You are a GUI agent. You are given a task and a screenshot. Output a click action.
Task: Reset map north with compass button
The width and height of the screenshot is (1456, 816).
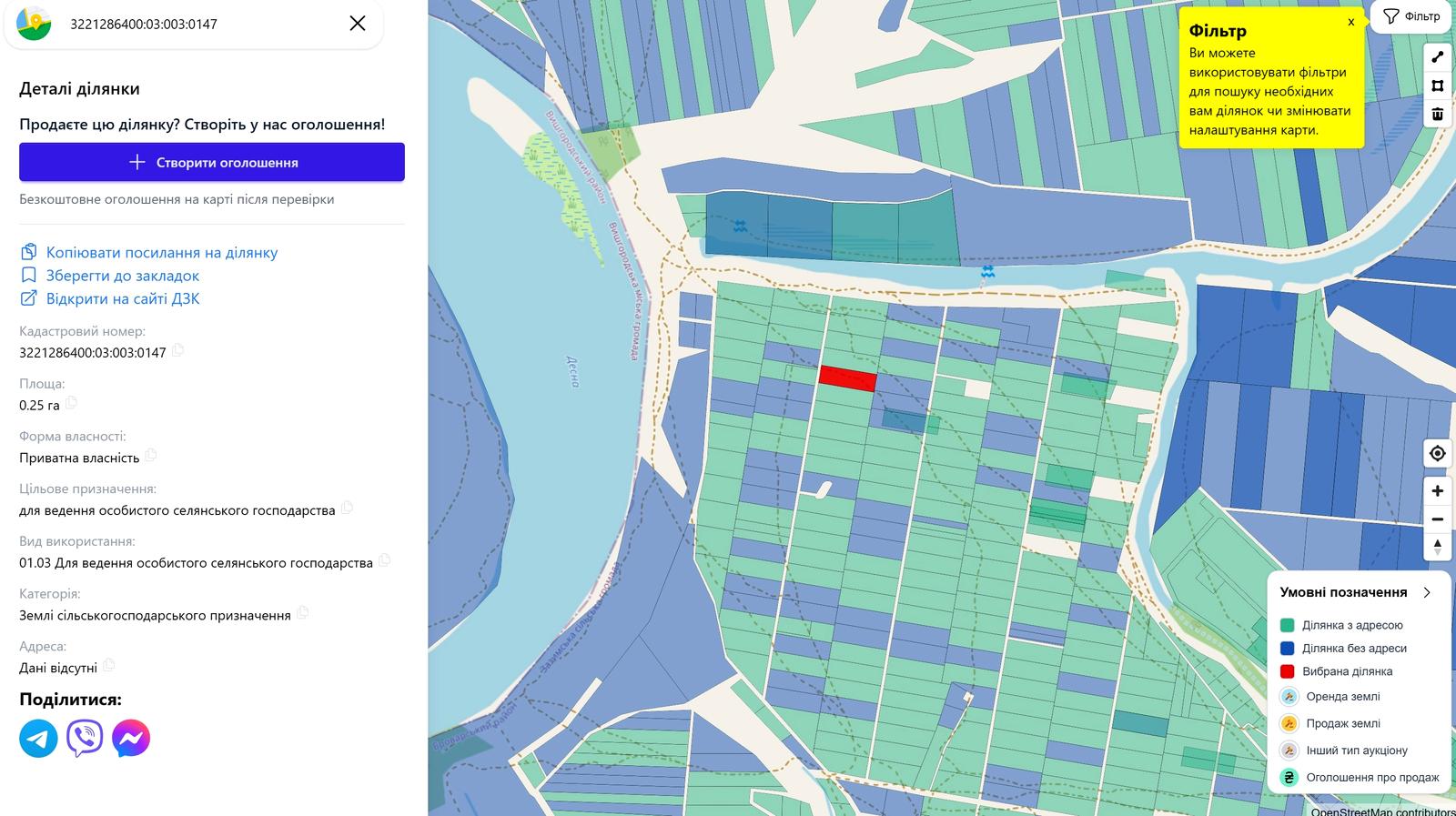[x=1438, y=547]
